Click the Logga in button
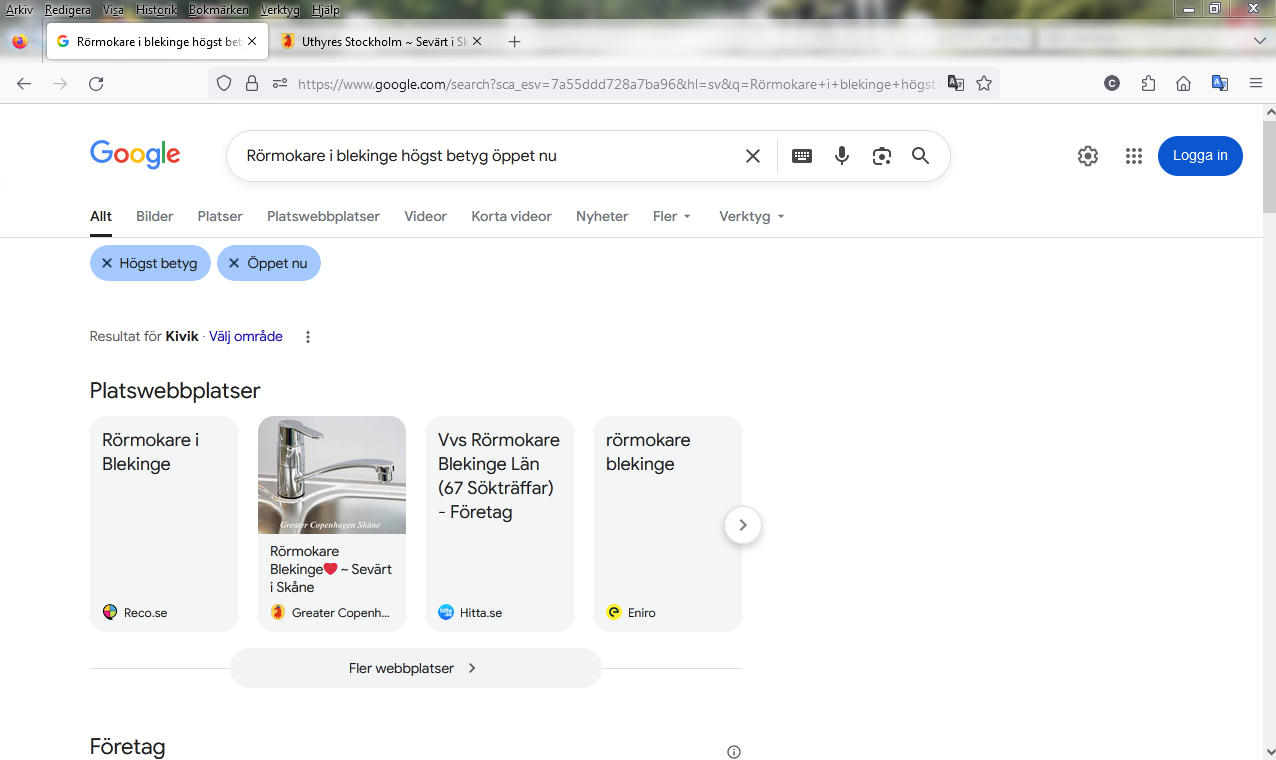 pyautogui.click(x=1200, y=156)
